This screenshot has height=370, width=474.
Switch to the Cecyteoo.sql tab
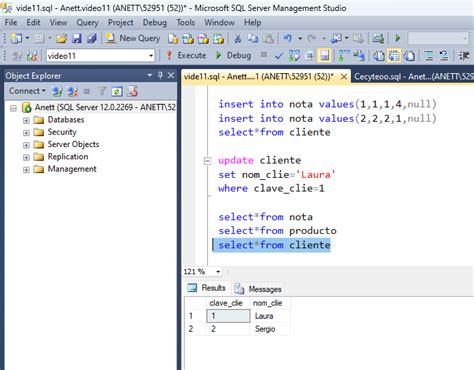coord(413,77)
